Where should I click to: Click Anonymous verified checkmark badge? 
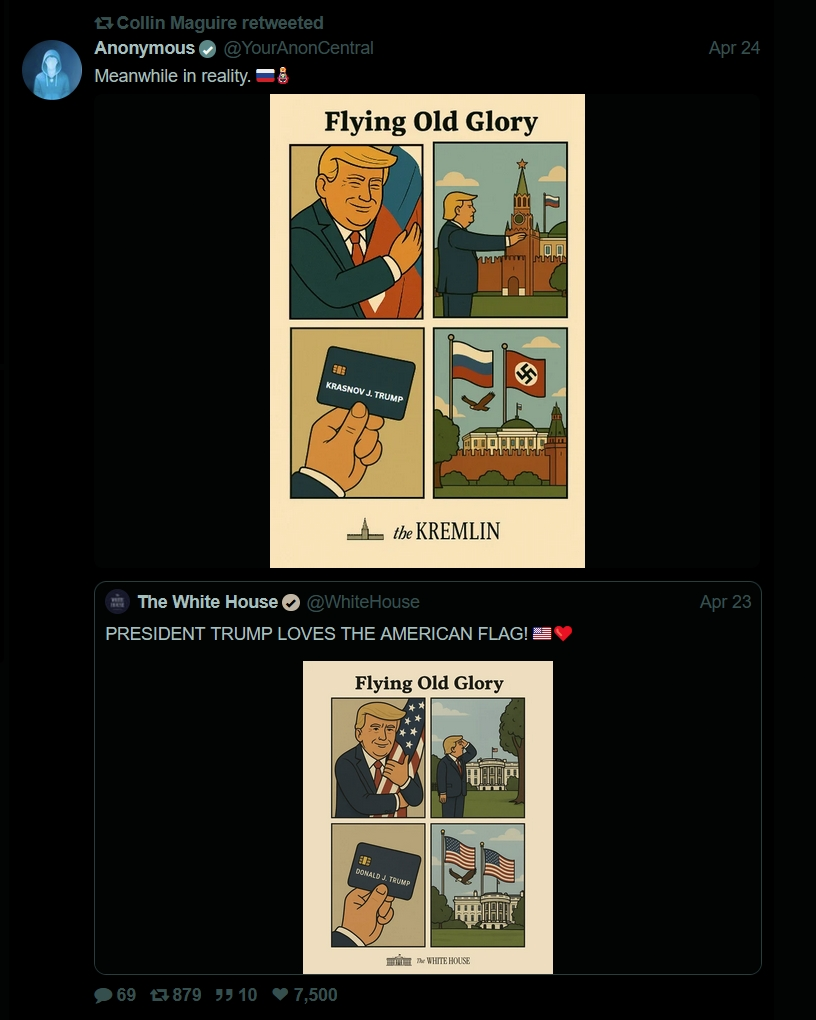pyautogui.click(x=208, y=49)
